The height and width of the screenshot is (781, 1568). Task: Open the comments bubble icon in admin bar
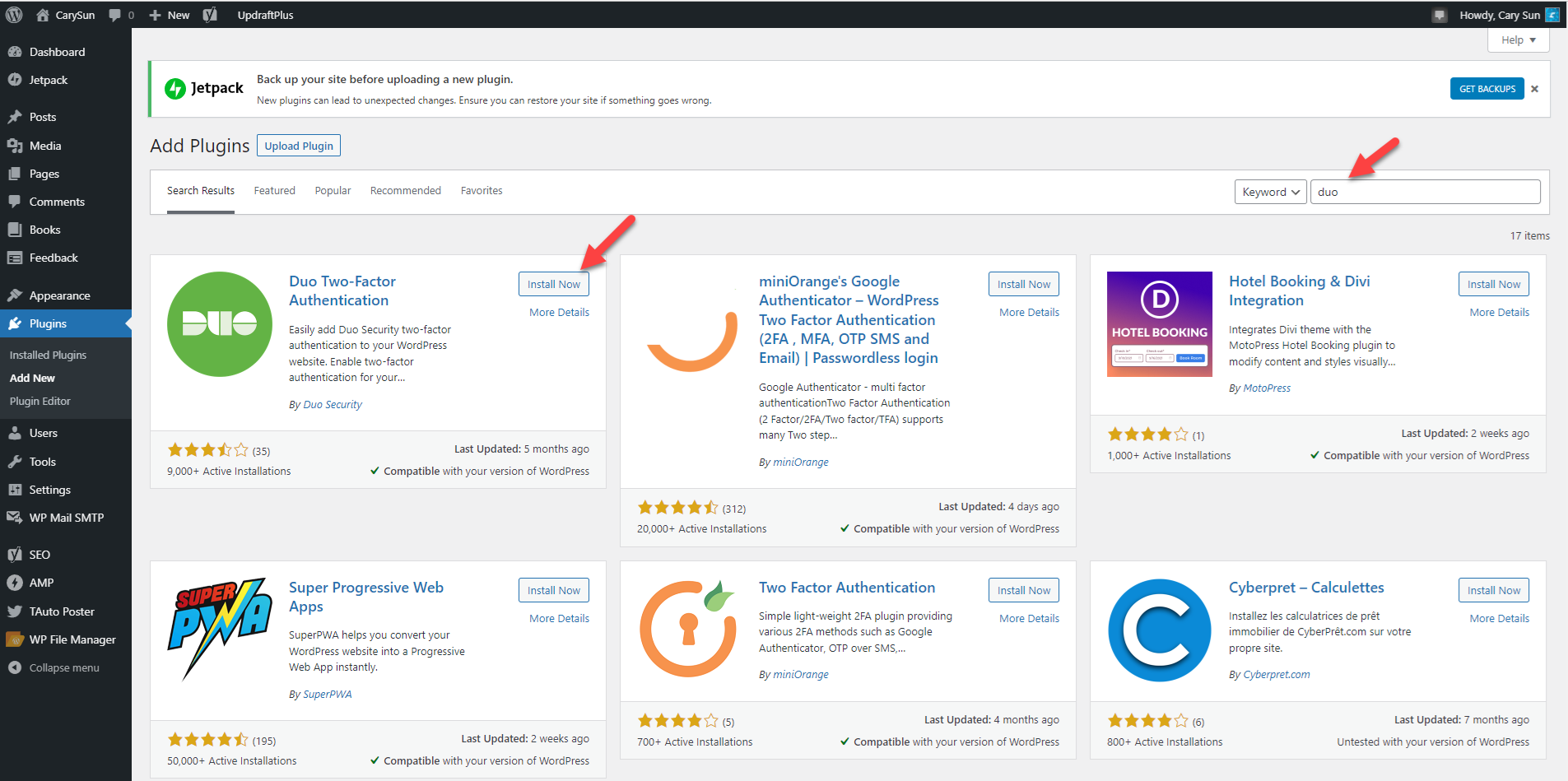(114, 15)
